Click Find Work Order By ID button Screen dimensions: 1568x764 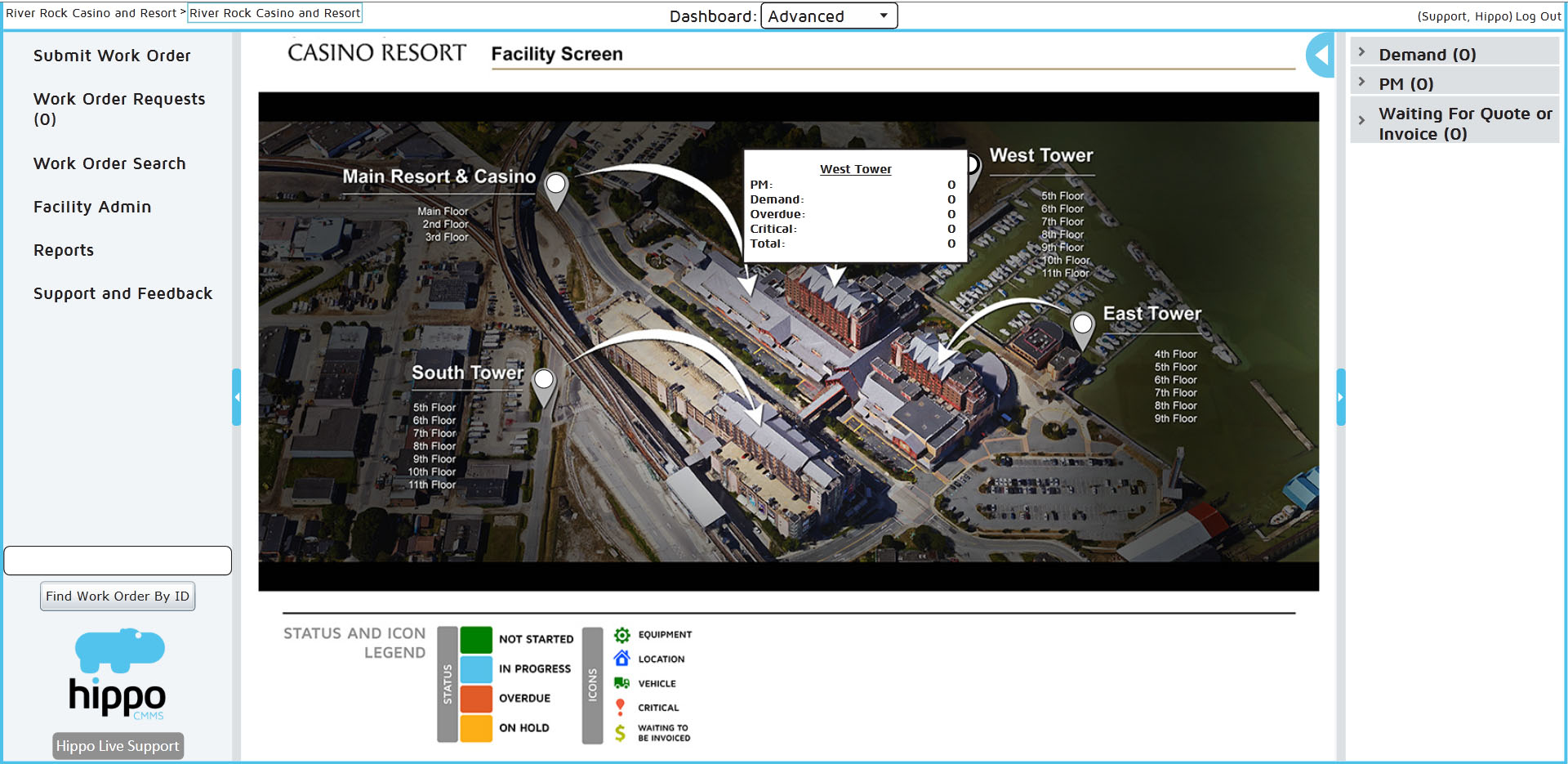(118, 596)
